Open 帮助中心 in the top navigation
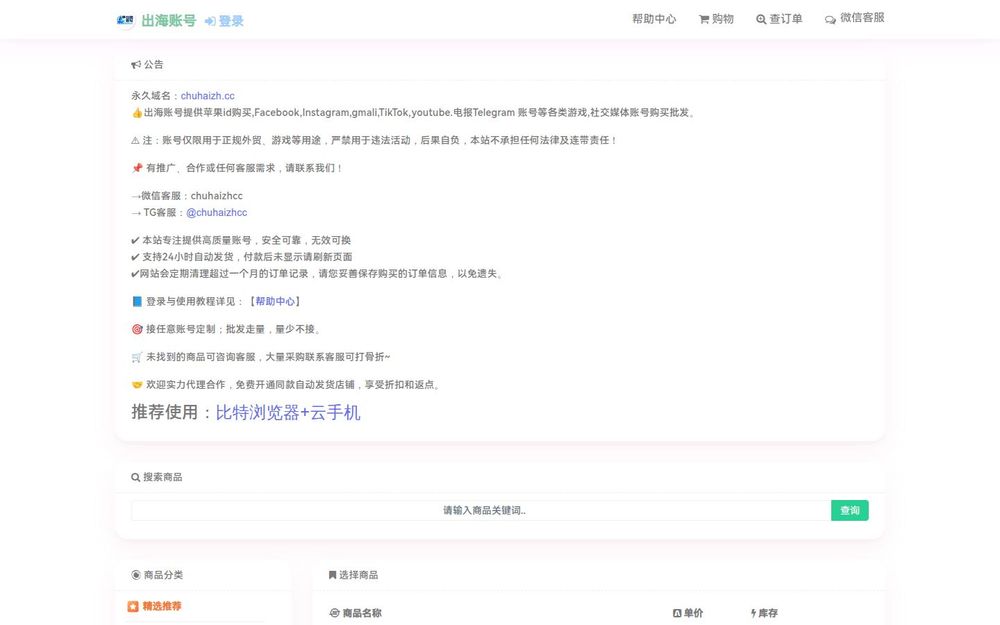1000x625 pixels. (x=654, y=19)
